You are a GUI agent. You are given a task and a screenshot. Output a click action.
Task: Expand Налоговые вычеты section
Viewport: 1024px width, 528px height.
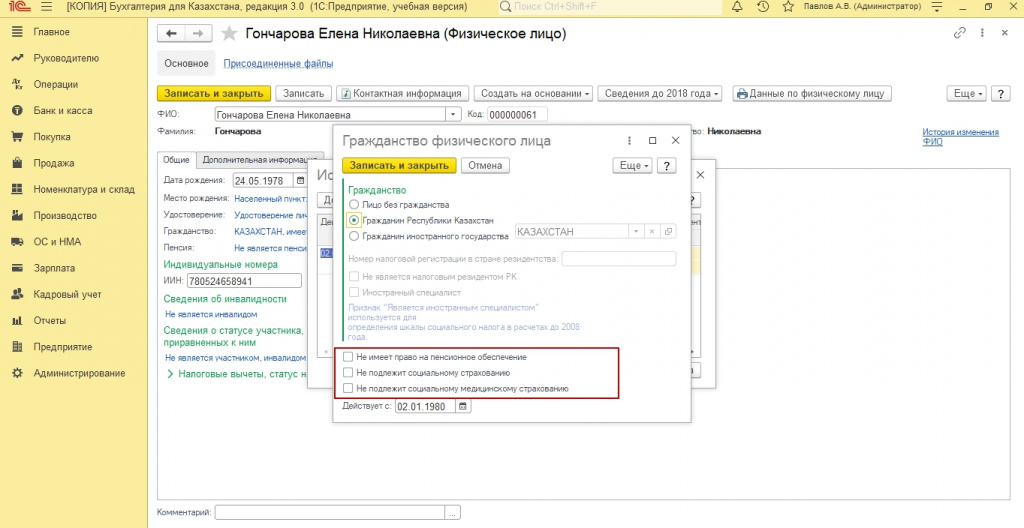click(x=170, y=374)
